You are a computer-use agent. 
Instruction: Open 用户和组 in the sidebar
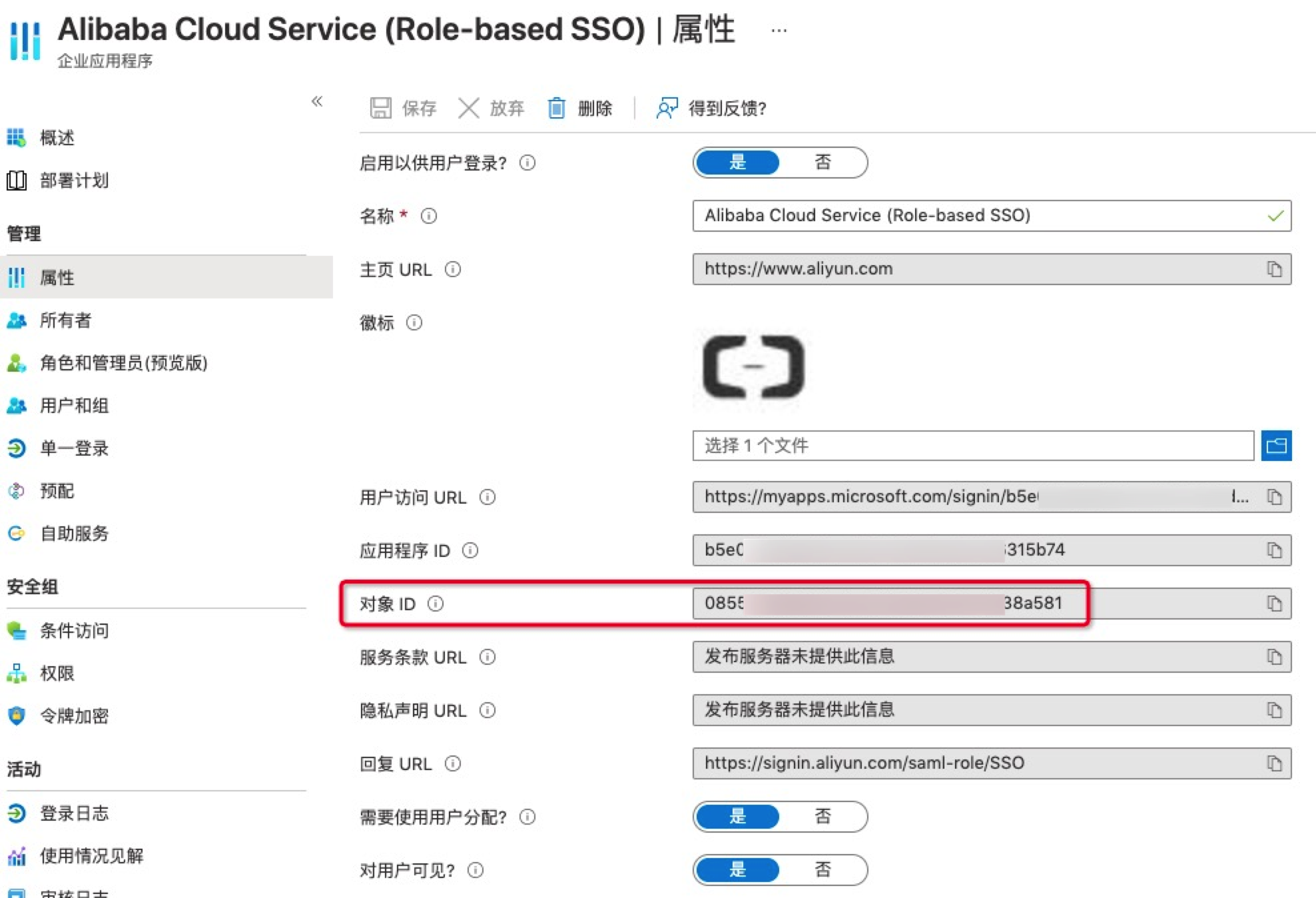tap(58, 406)
